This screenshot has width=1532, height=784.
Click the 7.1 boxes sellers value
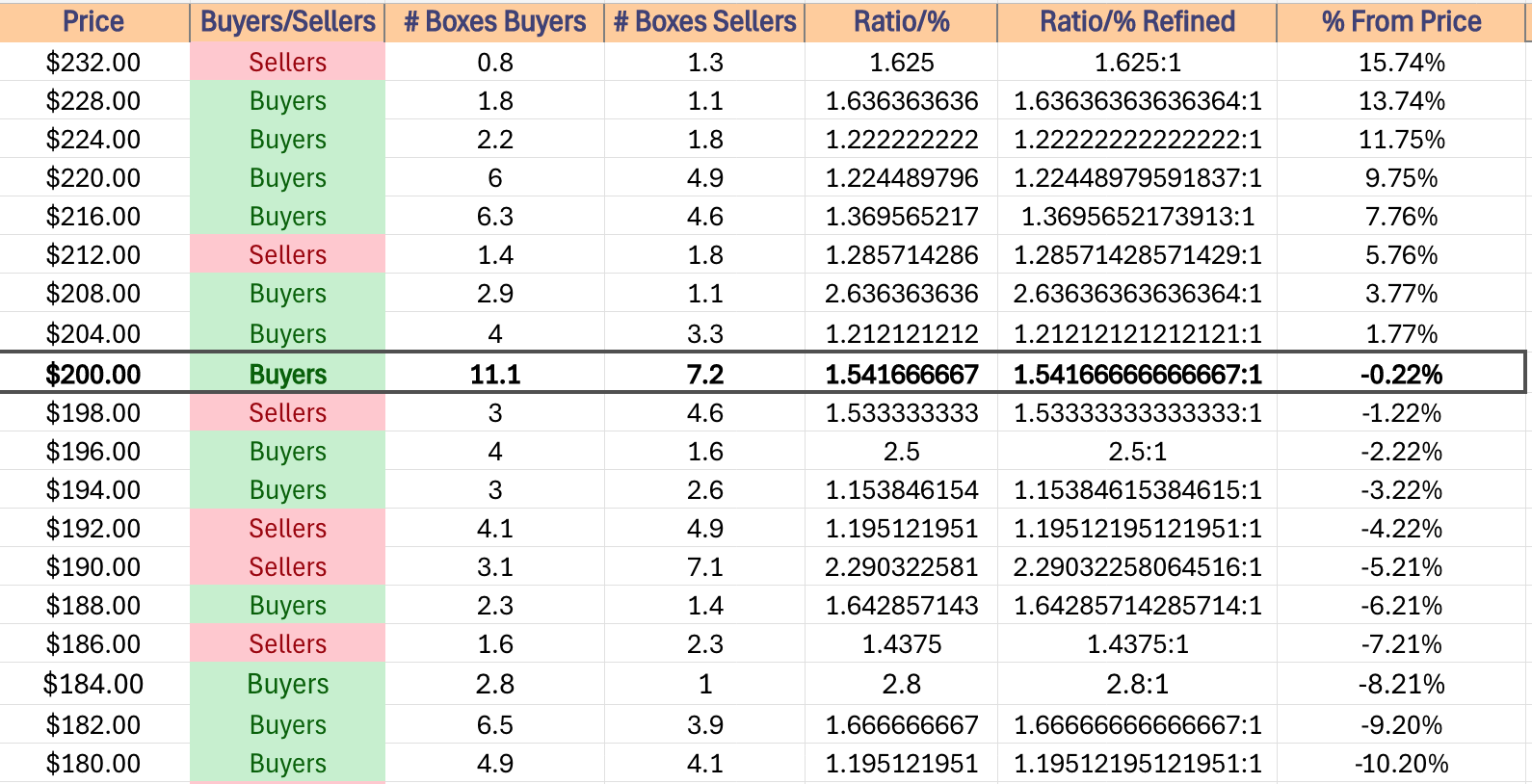pos(704,567)
